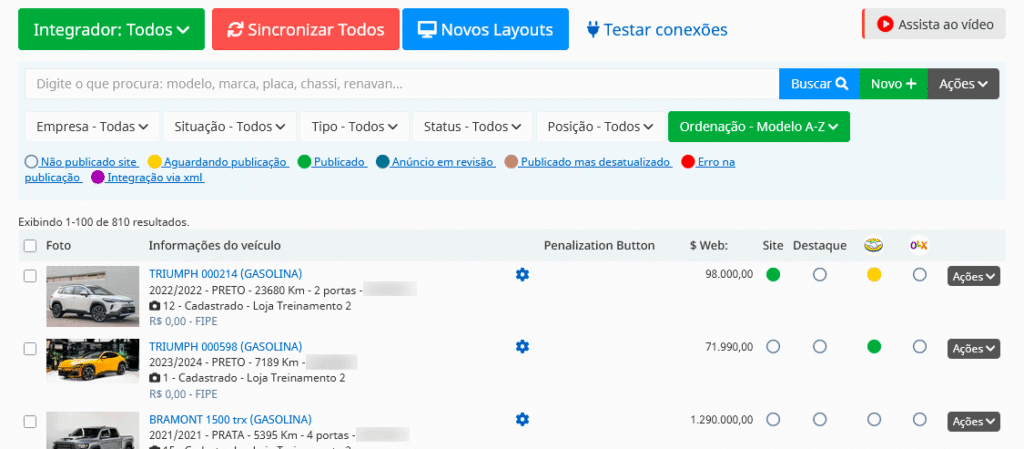Click the Testar conexões link
The width and height of the screenshot is (1024, 449).
(657, 29)
